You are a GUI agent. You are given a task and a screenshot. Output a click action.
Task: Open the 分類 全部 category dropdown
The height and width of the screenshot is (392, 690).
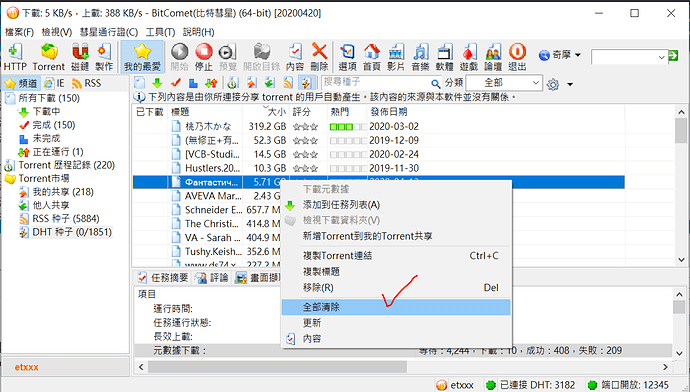point(504,83)
